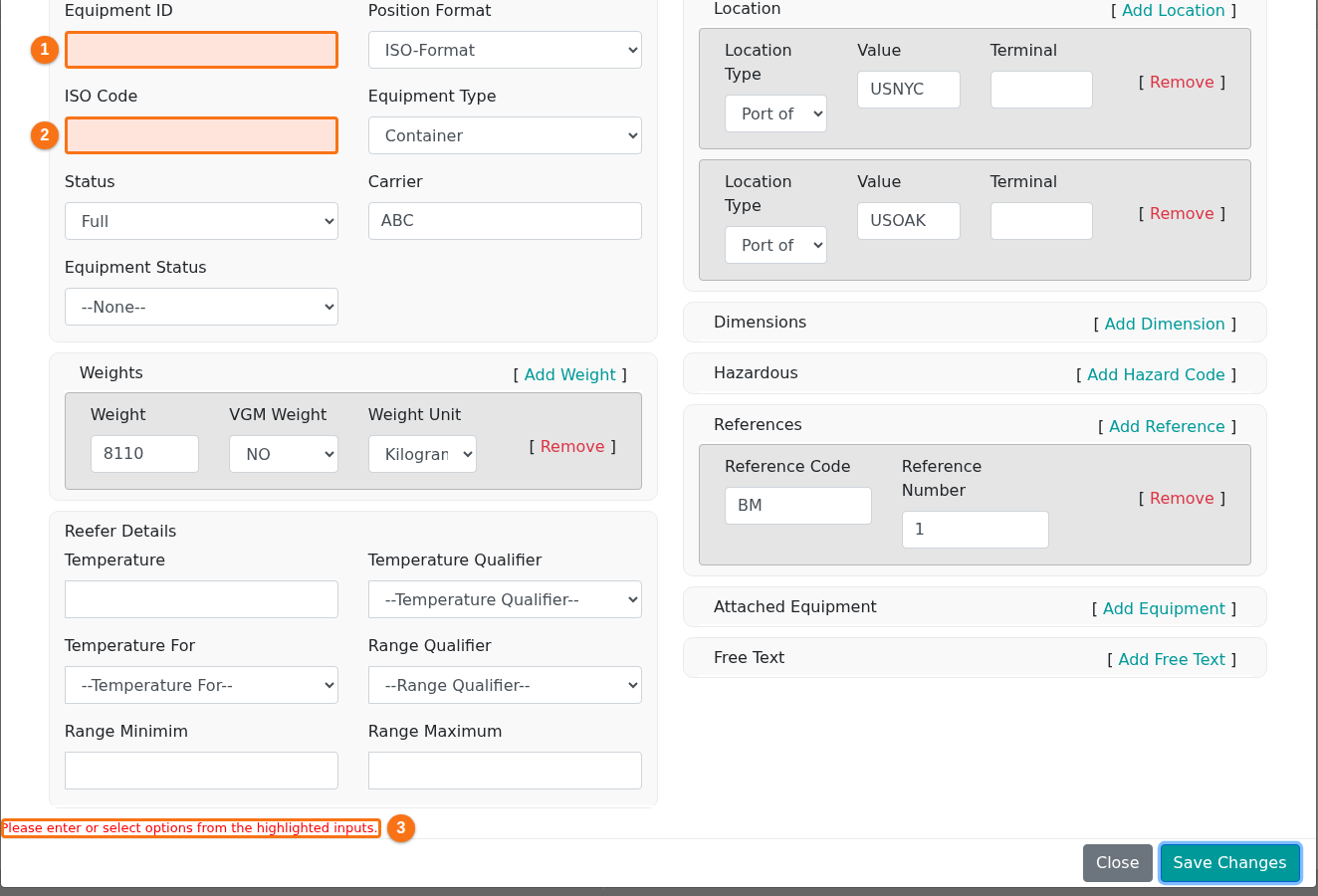Open the Temperature For dropdown
The width and height of the screenshot is (1318, 896).
click(201, 685)
